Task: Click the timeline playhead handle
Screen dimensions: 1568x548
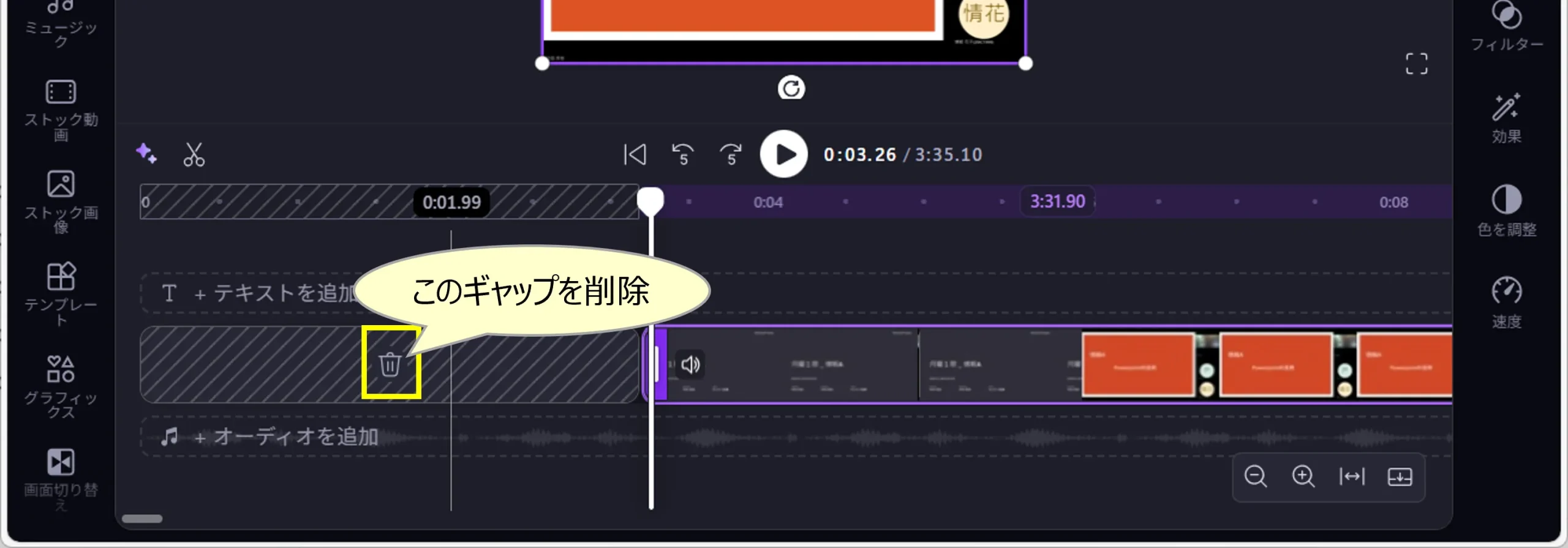Action: (650, 200)
